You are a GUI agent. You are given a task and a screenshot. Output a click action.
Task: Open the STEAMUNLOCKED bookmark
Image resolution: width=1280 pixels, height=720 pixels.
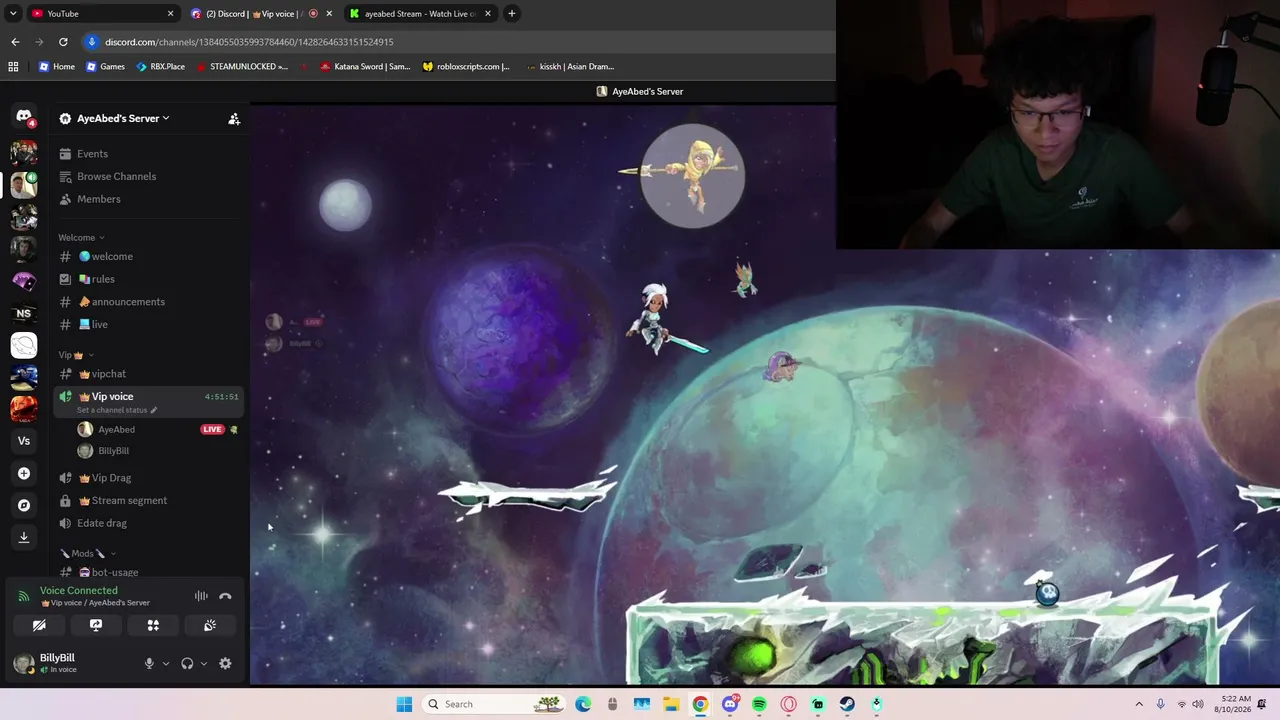tap(242, 66)
